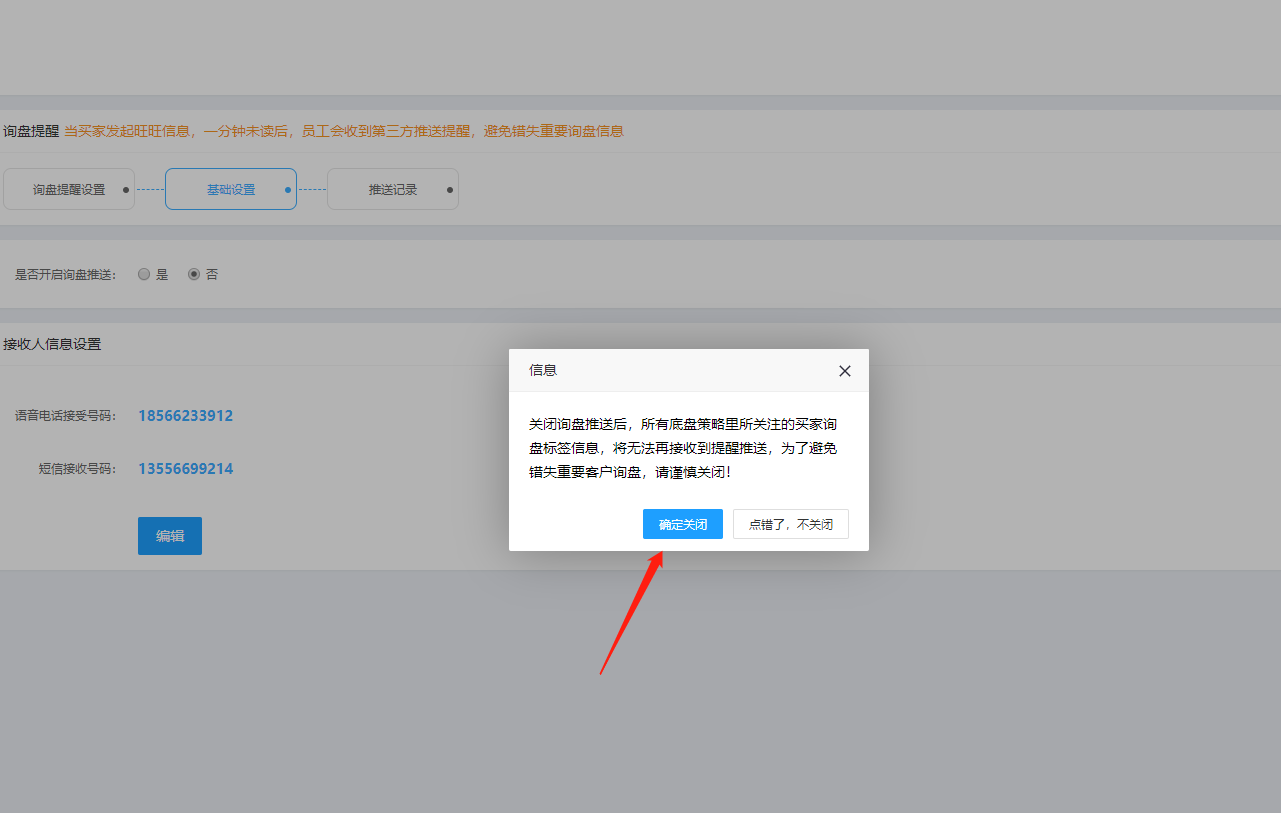Click SMS number 13556699214
Viewport: 1281px width, 813px height.
click(186, 469)
